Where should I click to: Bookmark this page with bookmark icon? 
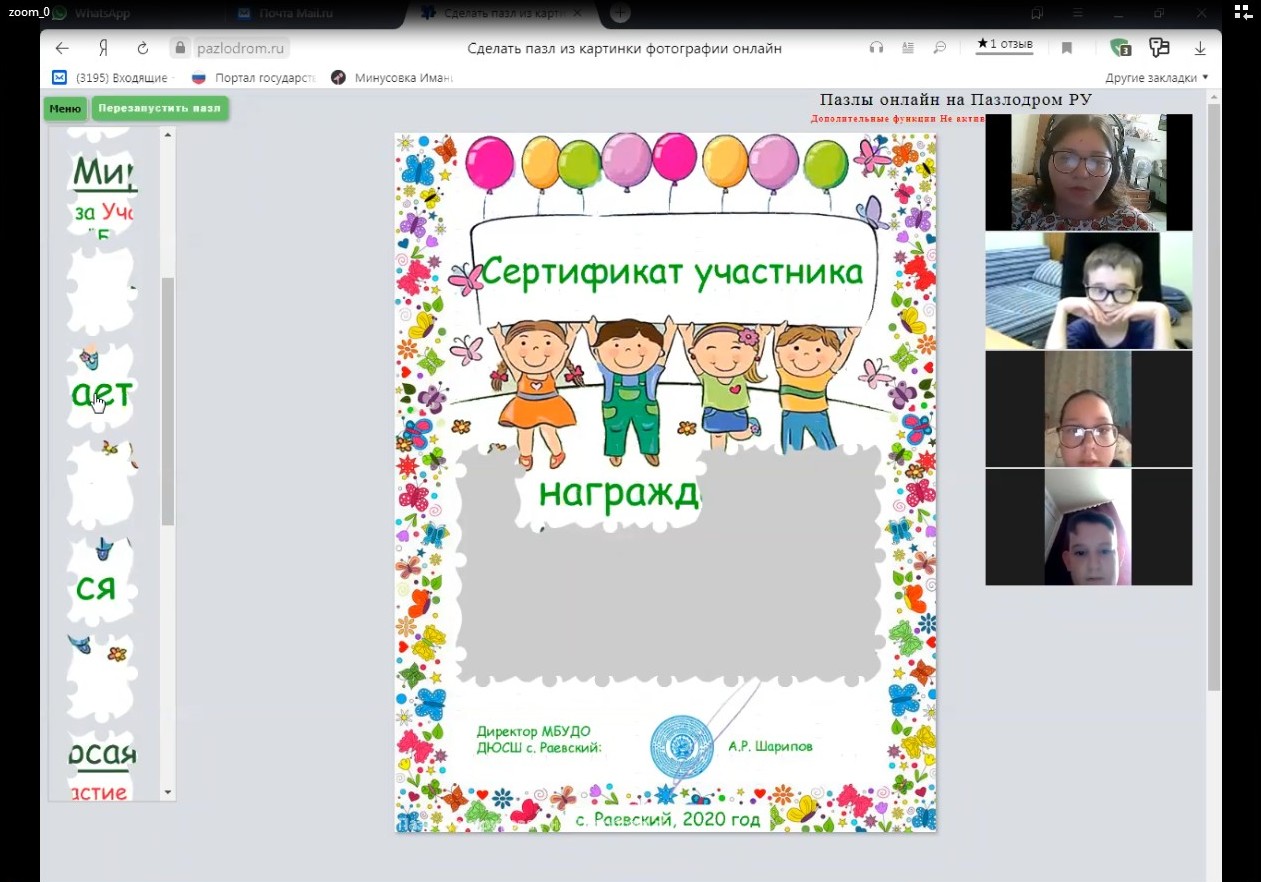(x=1067, y=48)
